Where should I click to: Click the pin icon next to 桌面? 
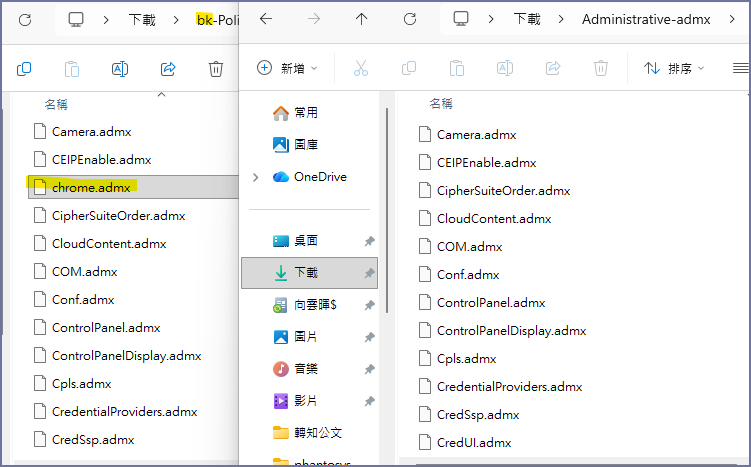[370, 241]
